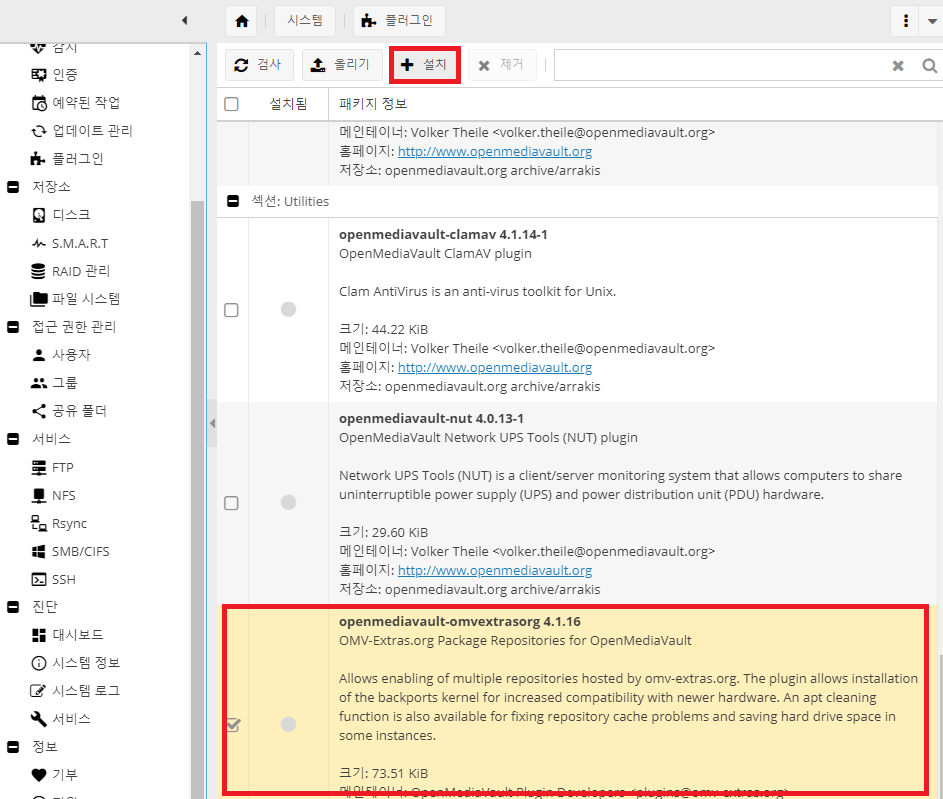Open 인증 in the sidebar

click(x=54, y=75)
